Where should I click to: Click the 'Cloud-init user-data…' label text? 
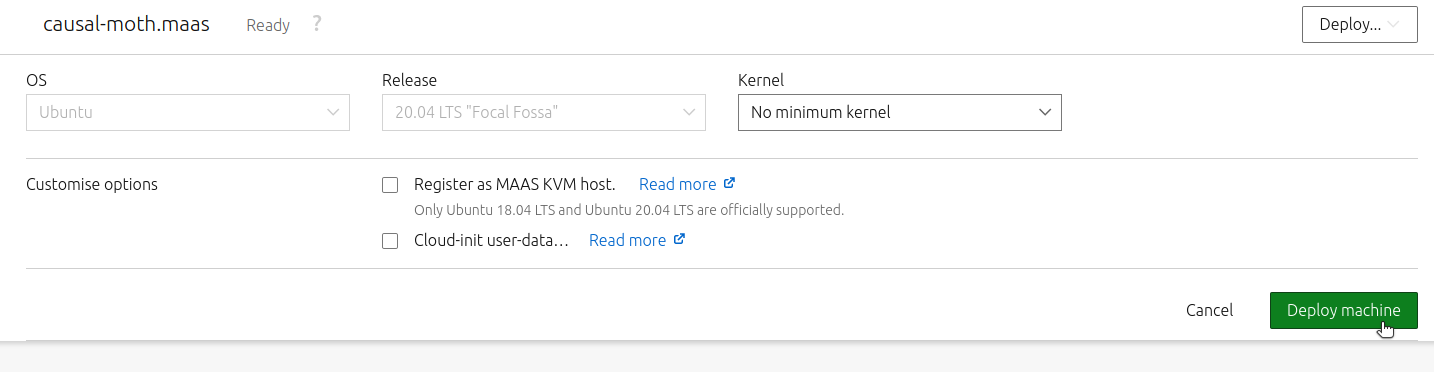pos(491,240)
